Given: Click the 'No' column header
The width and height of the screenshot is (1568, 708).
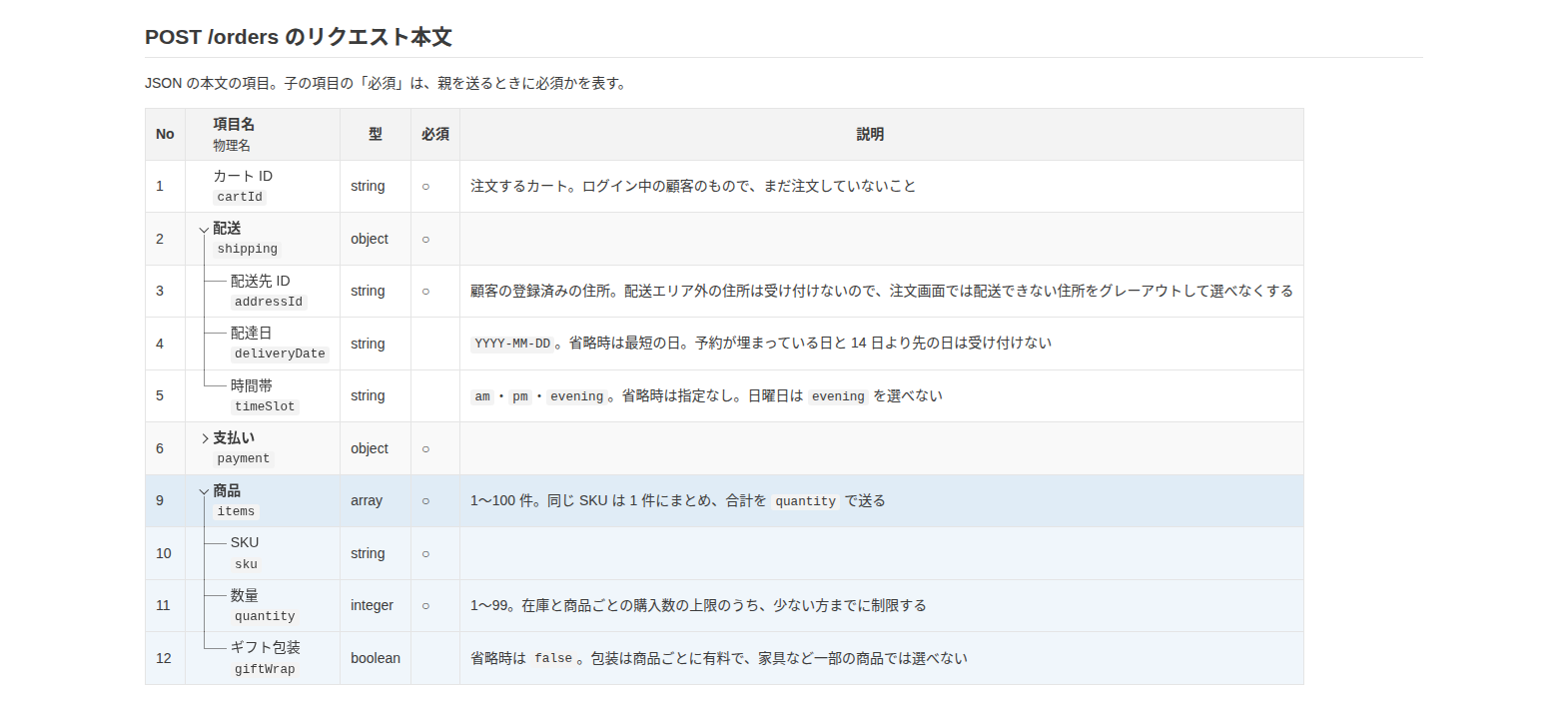Looking at the screenshot, I should tap(165, 134).
